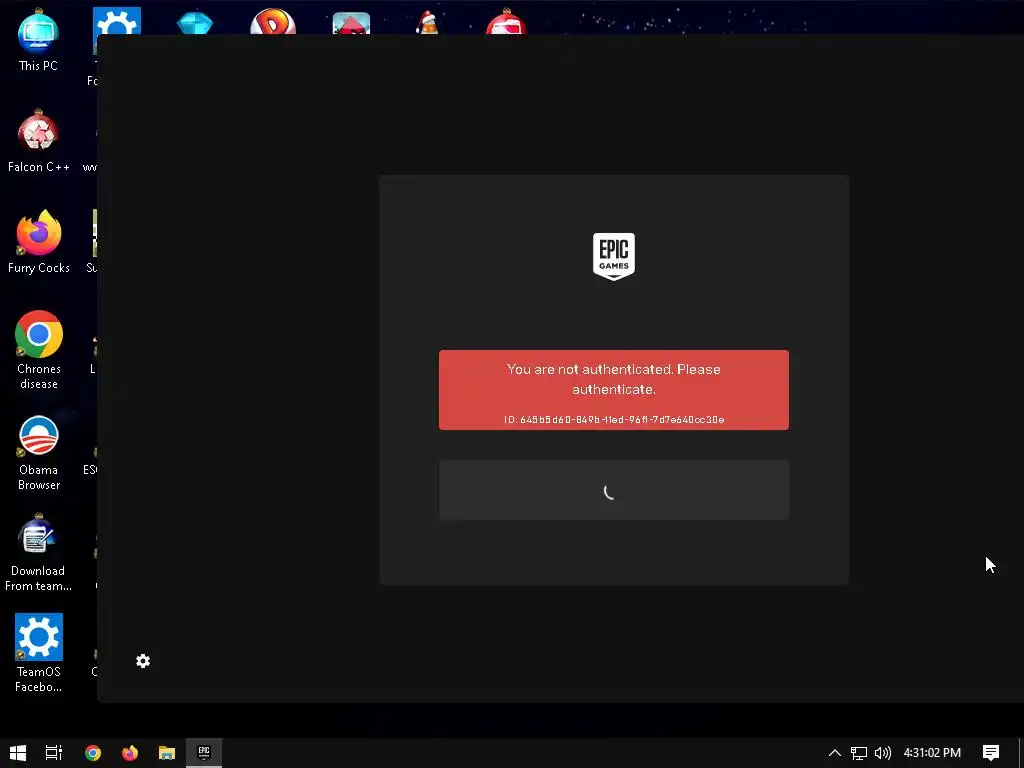
Task: Open TeamOS Facebook desktop shortcut
Action: (39, 653)
